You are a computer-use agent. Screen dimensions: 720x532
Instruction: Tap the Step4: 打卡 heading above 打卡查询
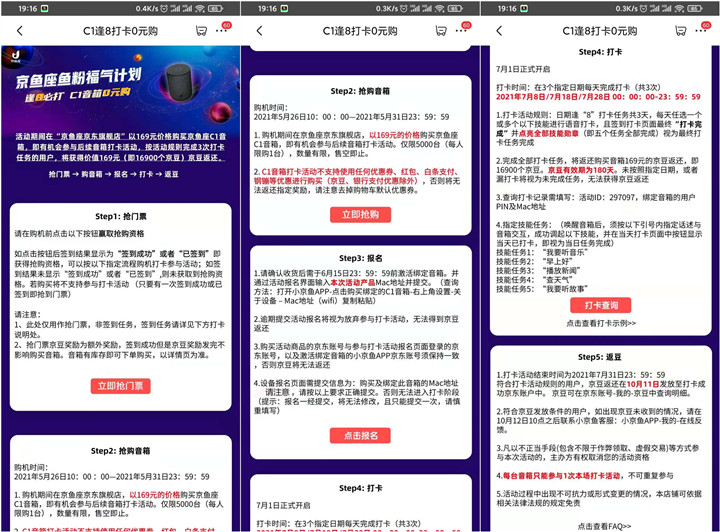(x=600, y=52)
